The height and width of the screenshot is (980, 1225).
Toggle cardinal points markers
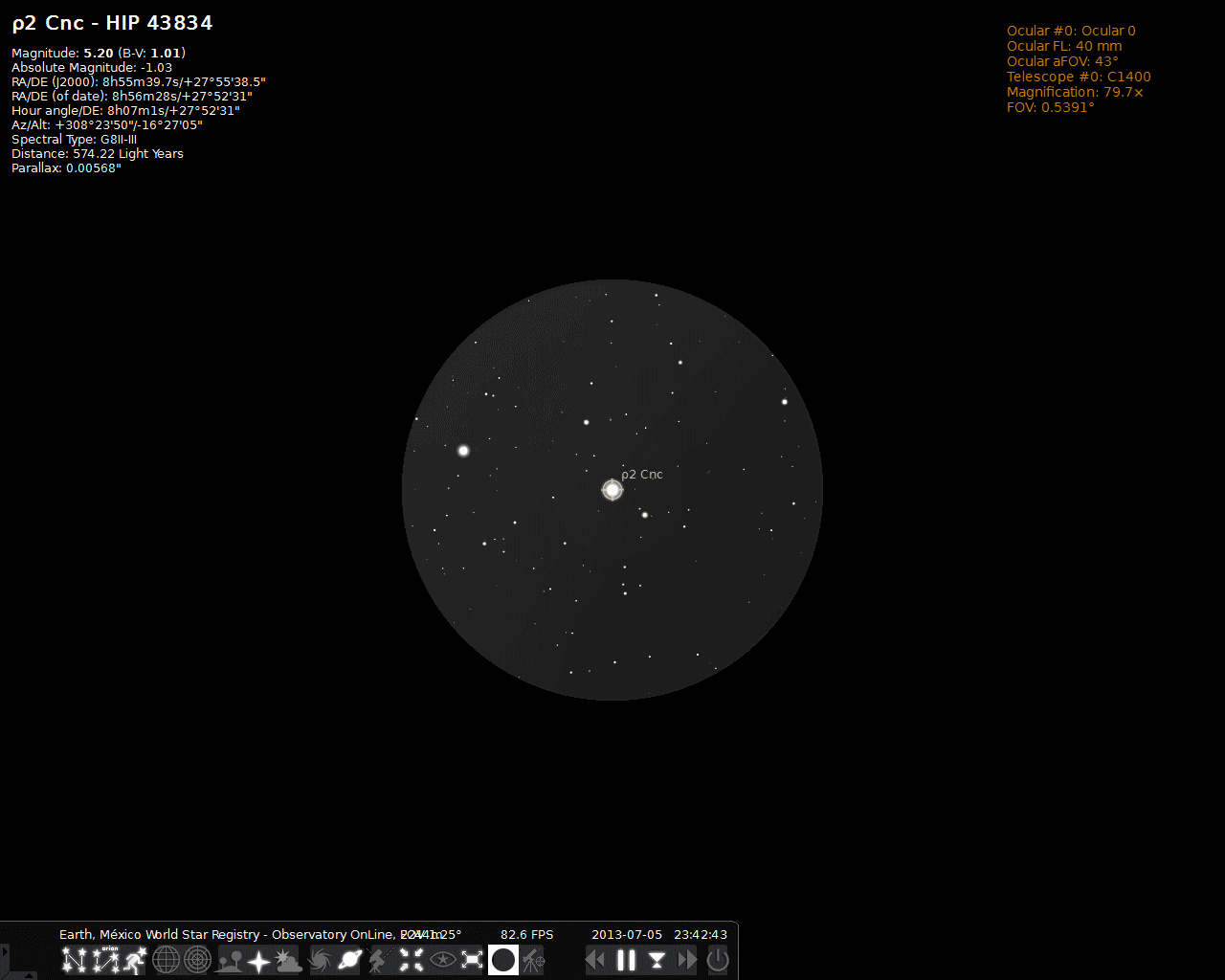259,960
